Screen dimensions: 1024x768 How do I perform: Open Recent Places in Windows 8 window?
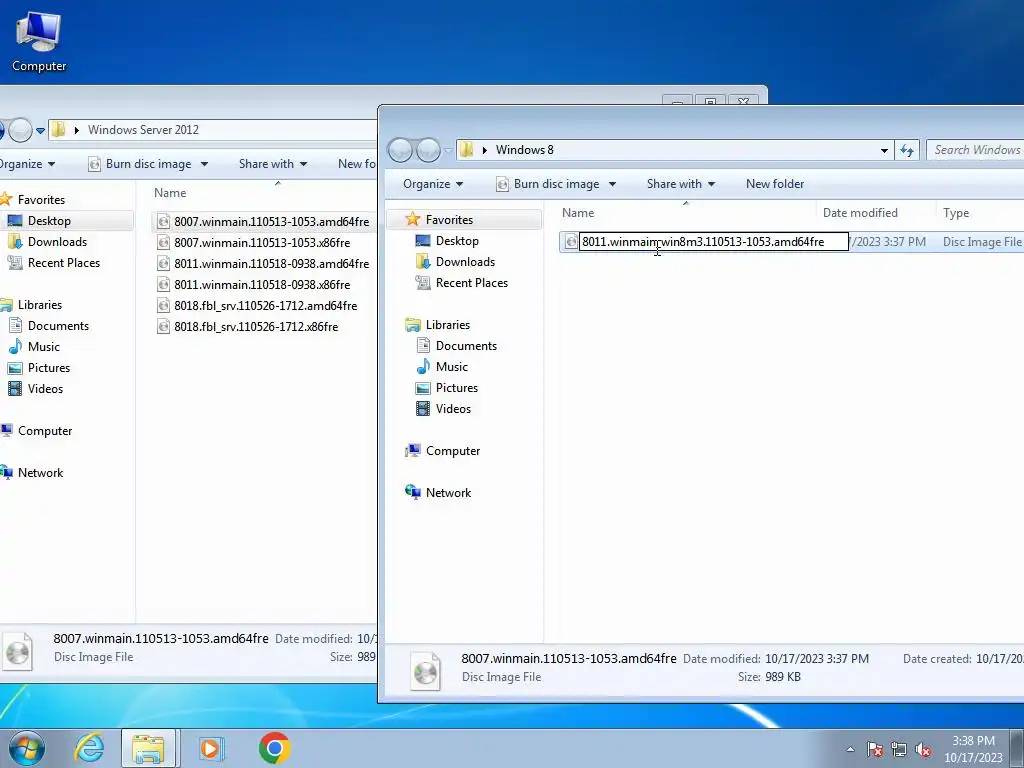click(472, 283)
